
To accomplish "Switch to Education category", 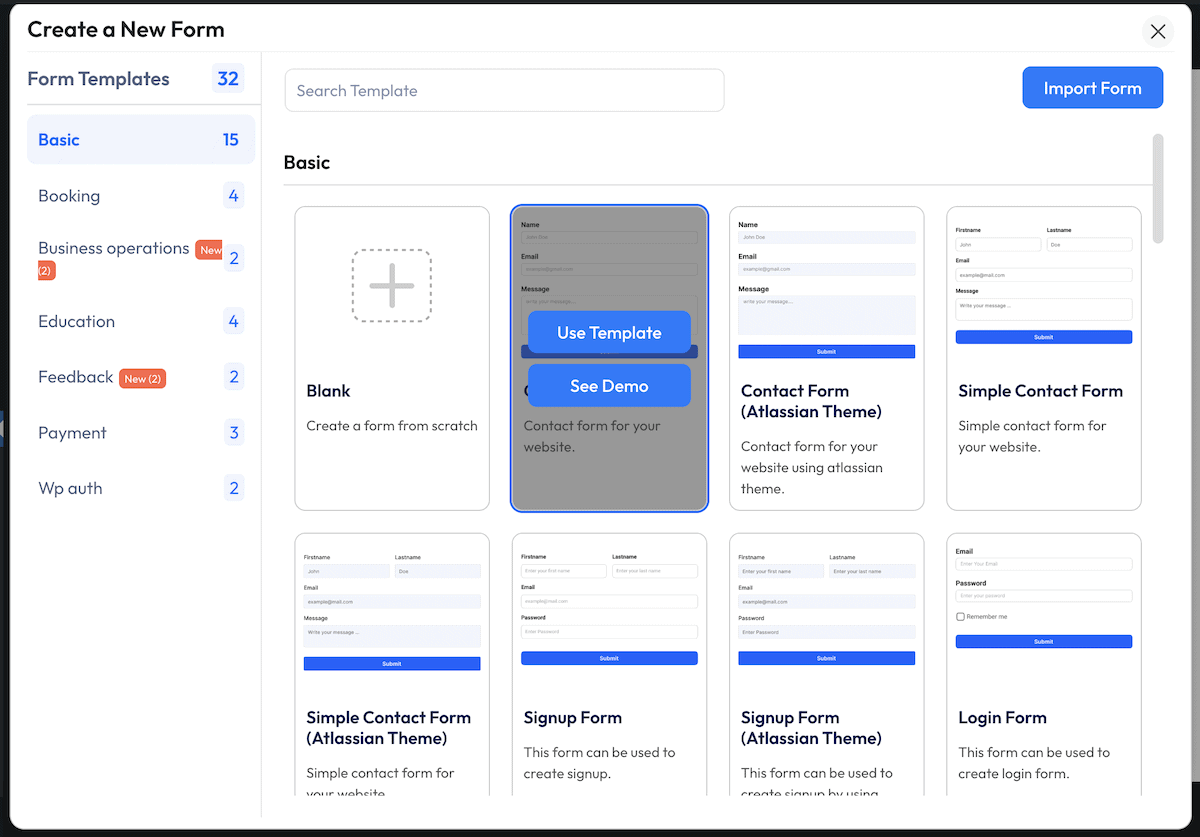I will (141, 321).
